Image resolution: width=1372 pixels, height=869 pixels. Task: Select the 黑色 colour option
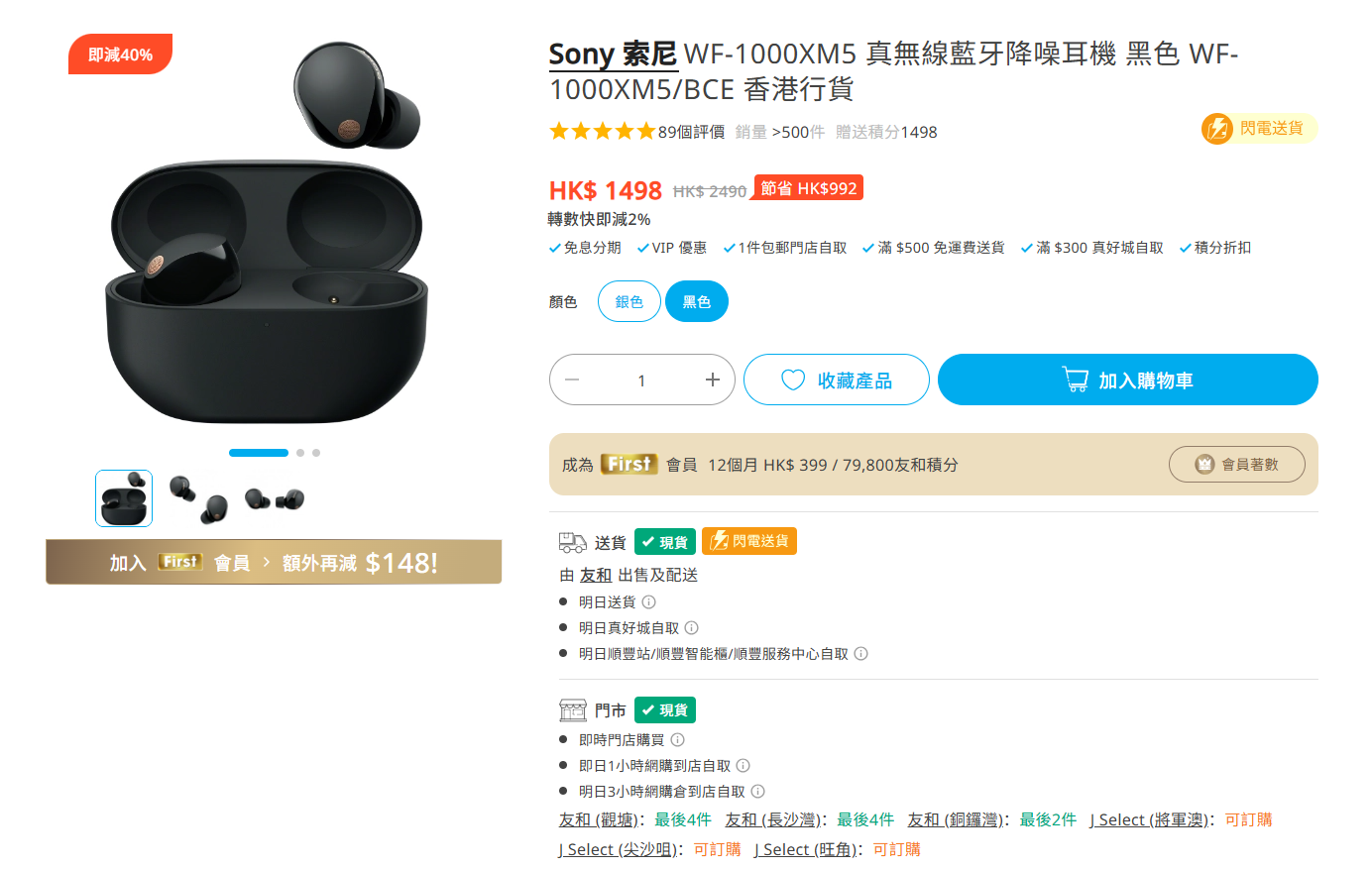[697, 301]
